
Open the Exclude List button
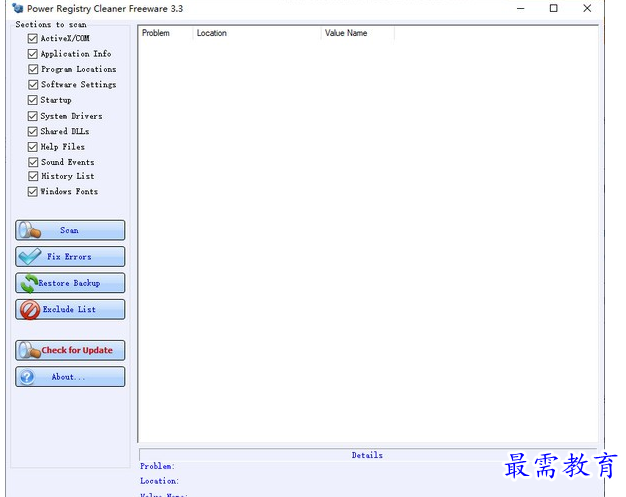point(70,309)
